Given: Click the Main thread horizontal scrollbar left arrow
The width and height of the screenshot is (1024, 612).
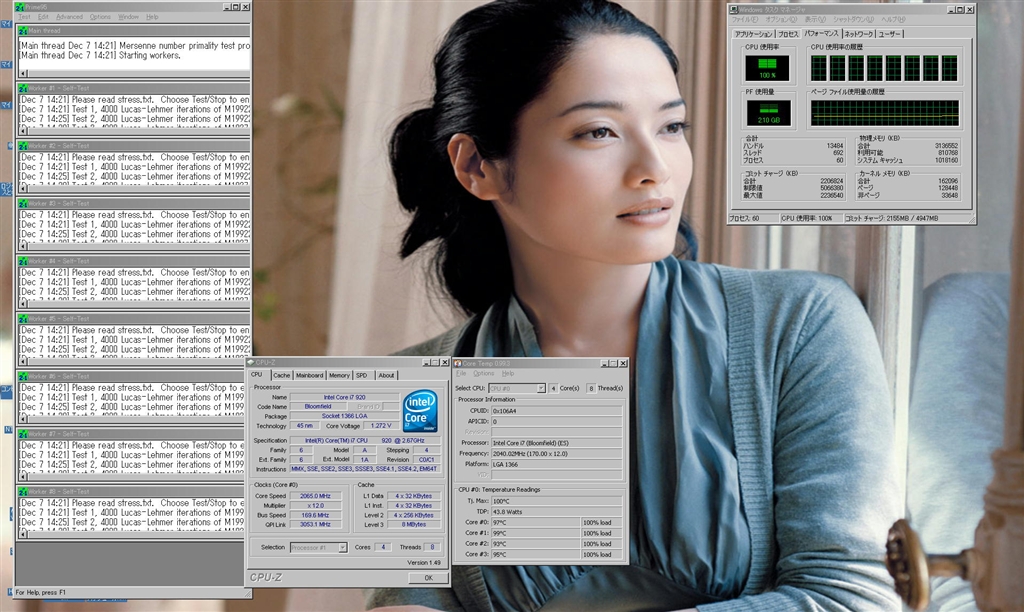Looking at the screenshot, I should (x=22, y=73).
